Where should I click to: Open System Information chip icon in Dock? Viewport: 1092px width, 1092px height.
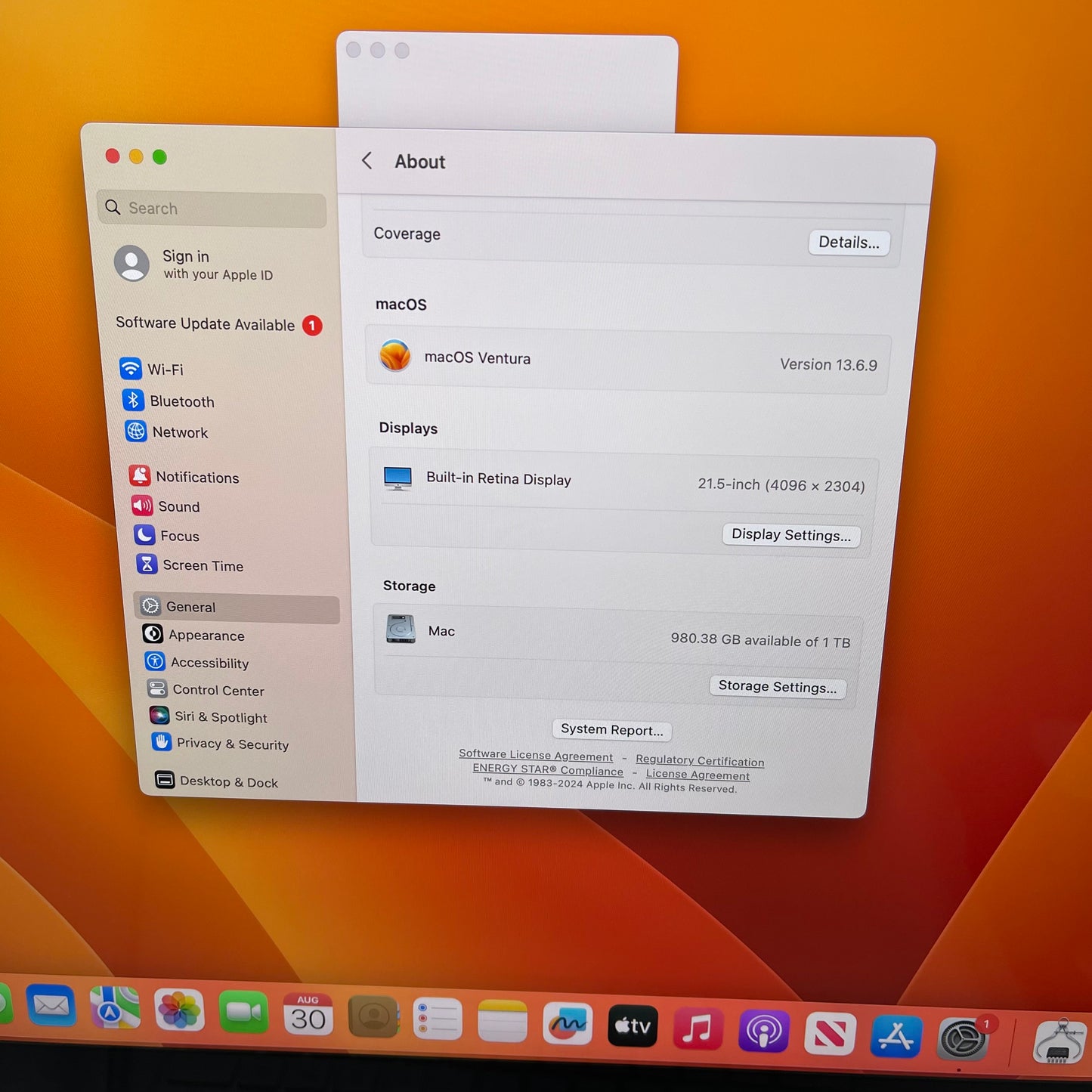click(x=1060, y=1041)
